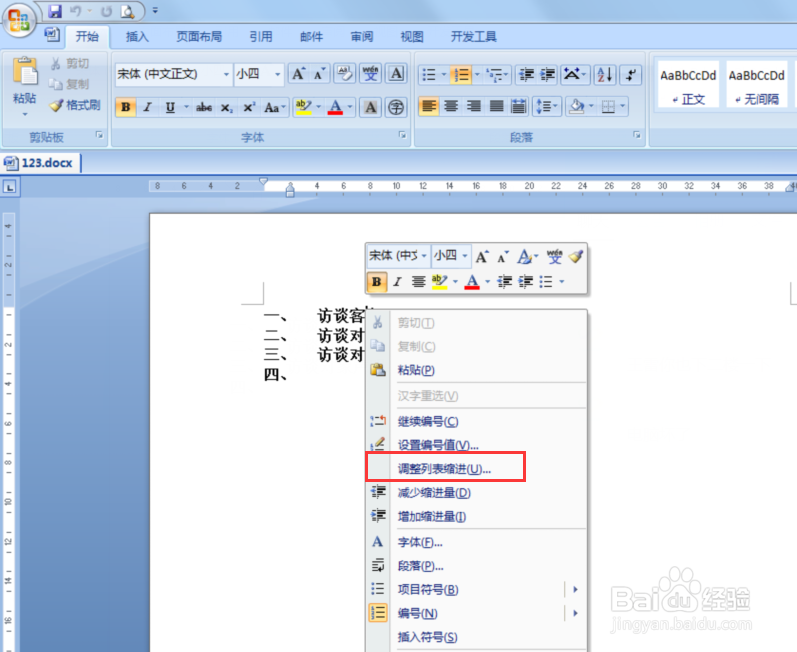The width and height of the screenshot is (797, 652).
Task: Open the paragraph dialog launcher
Action: [637, 135]
